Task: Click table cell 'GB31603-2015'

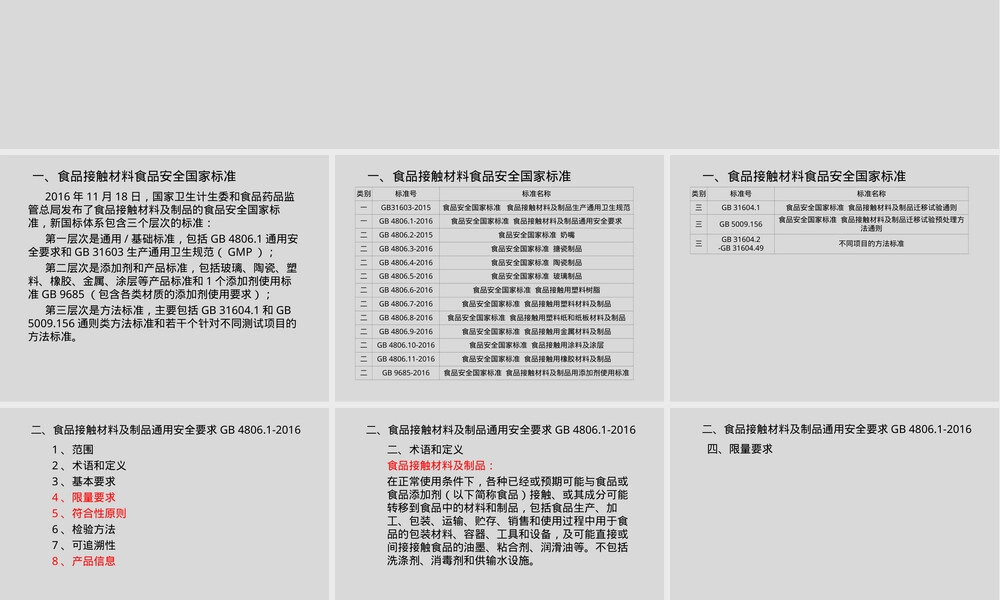Action: coord(406,207)
